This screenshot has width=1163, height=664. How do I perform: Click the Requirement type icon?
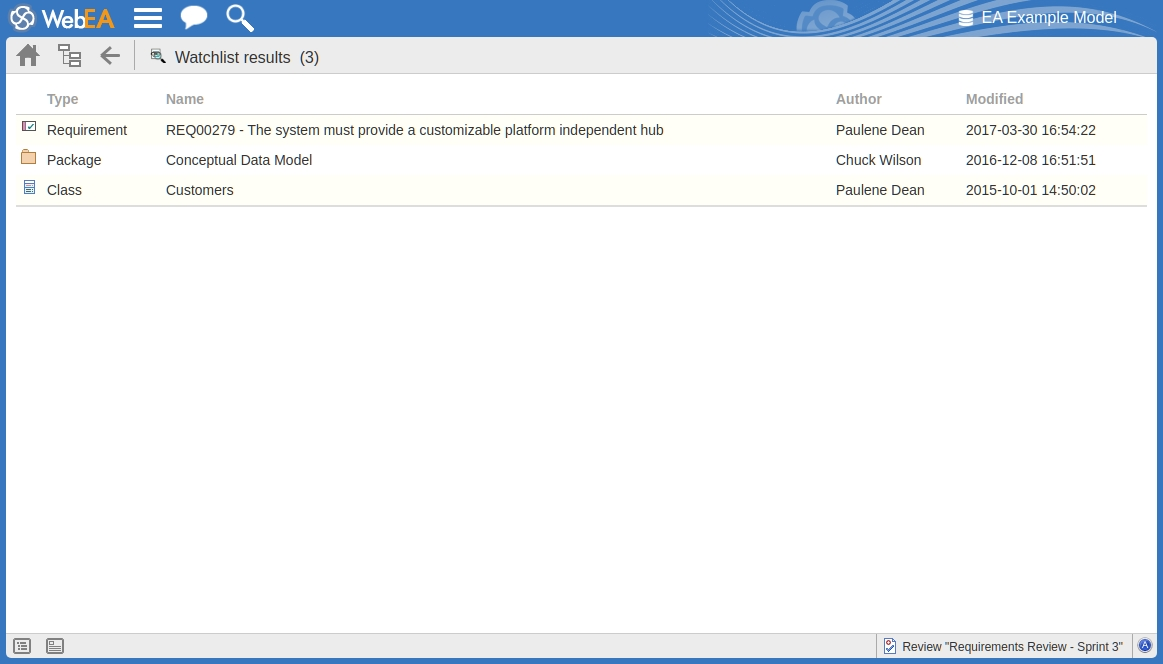pyautogui.click(x=29, y=127)
